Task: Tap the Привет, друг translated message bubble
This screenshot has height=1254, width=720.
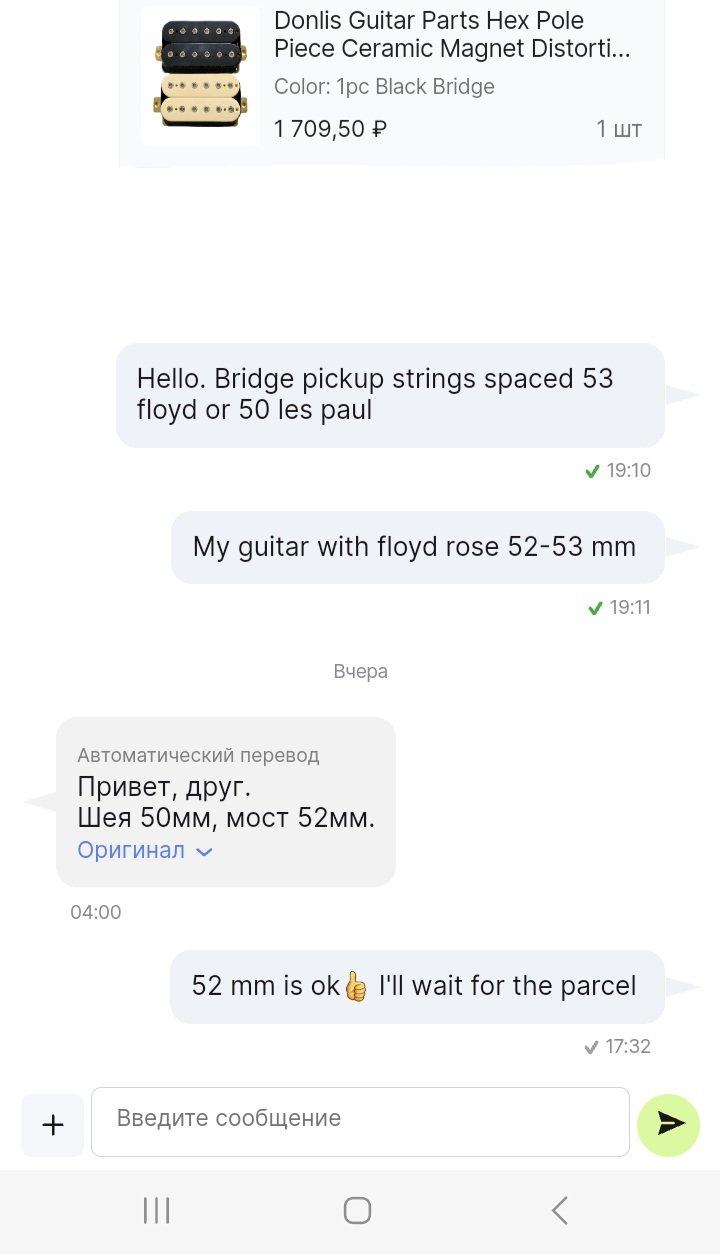Action: (x=226, y=801)
